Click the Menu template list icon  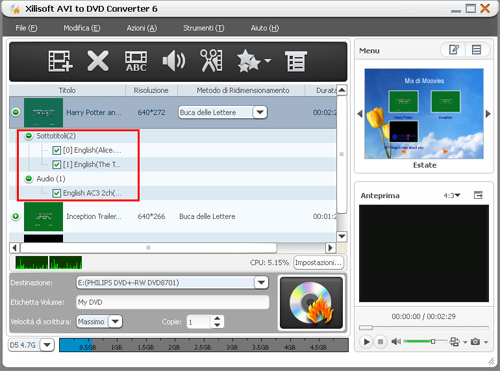tap(477, 50)
